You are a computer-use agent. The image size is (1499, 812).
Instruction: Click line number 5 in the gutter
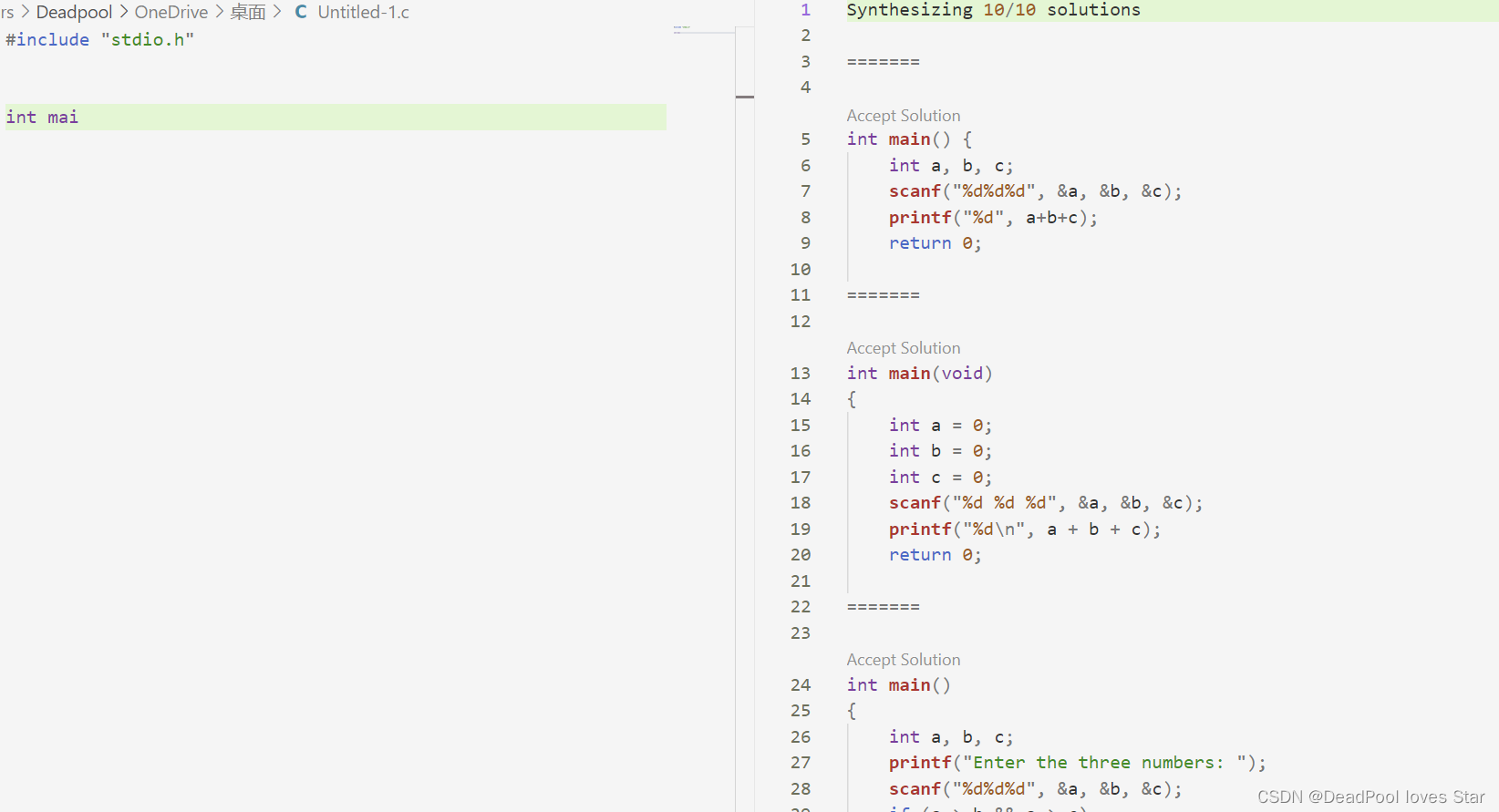tap(805, 139)
